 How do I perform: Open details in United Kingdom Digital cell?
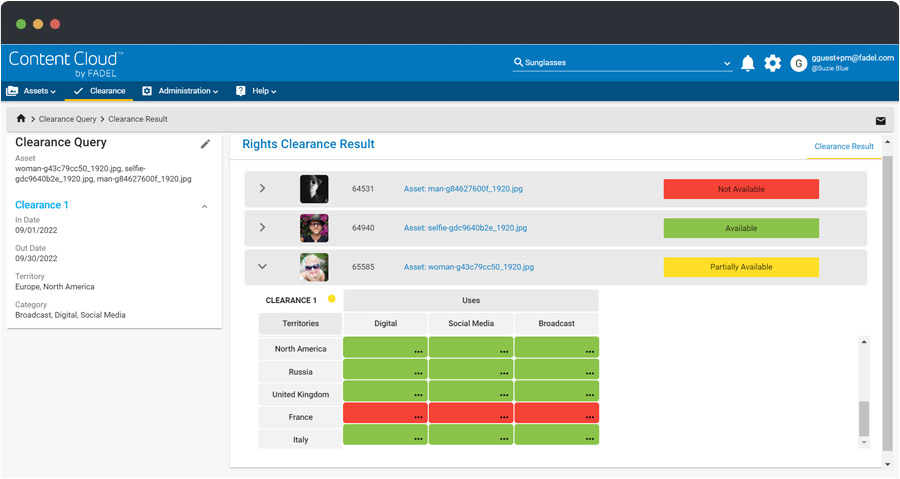[x=418, y=395]
